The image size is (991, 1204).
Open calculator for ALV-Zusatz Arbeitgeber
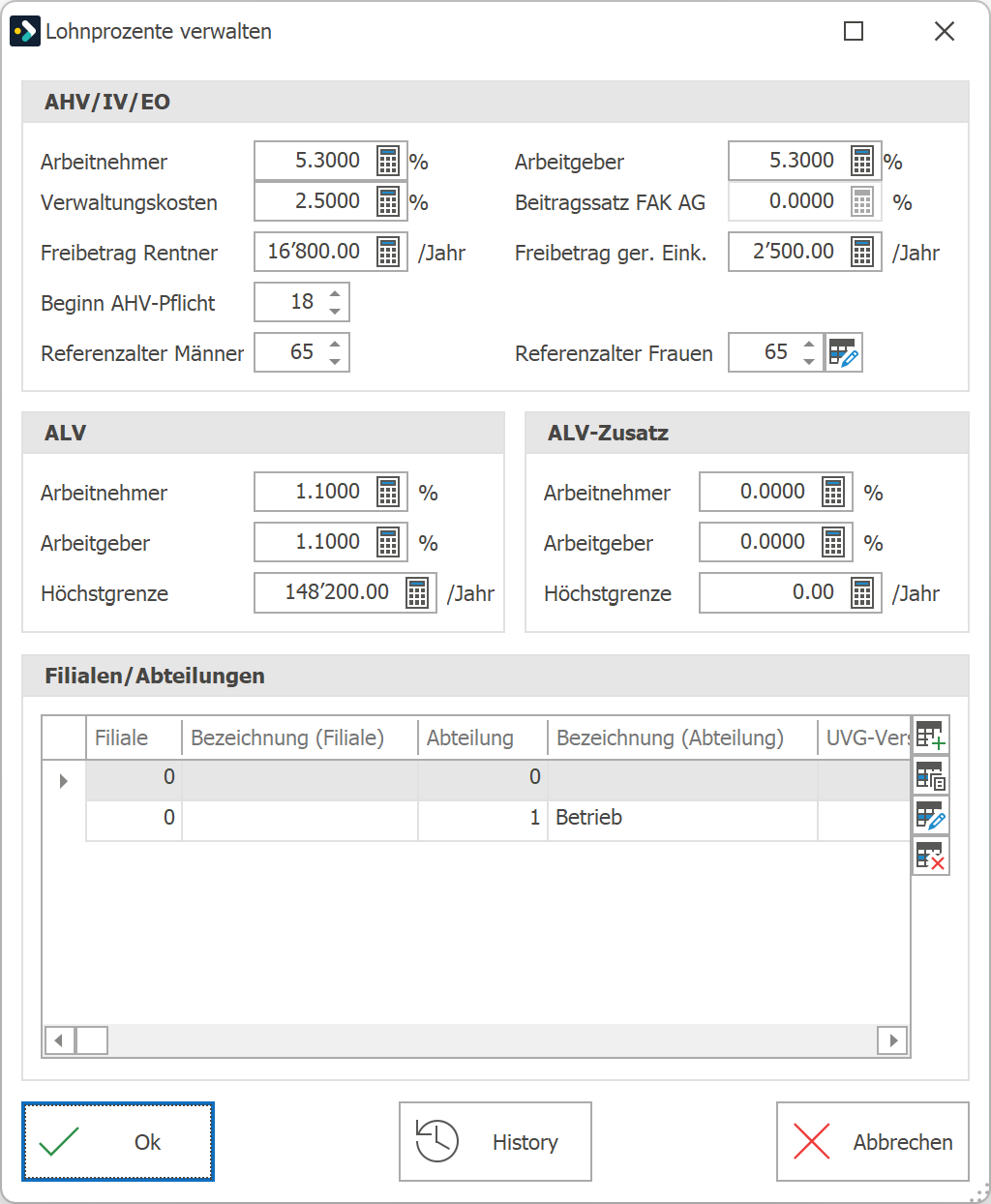(833, 542)
